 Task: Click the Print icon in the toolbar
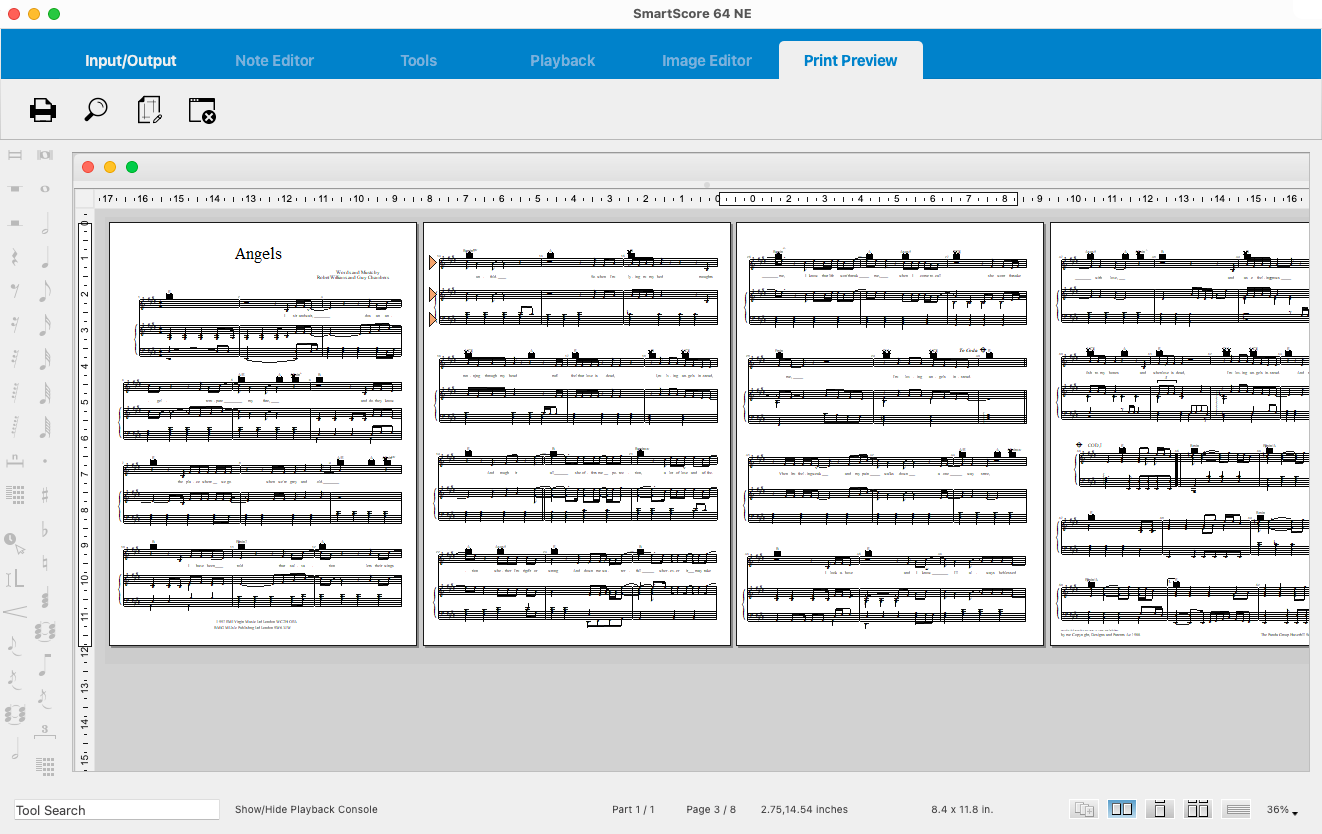click(43, 110)
